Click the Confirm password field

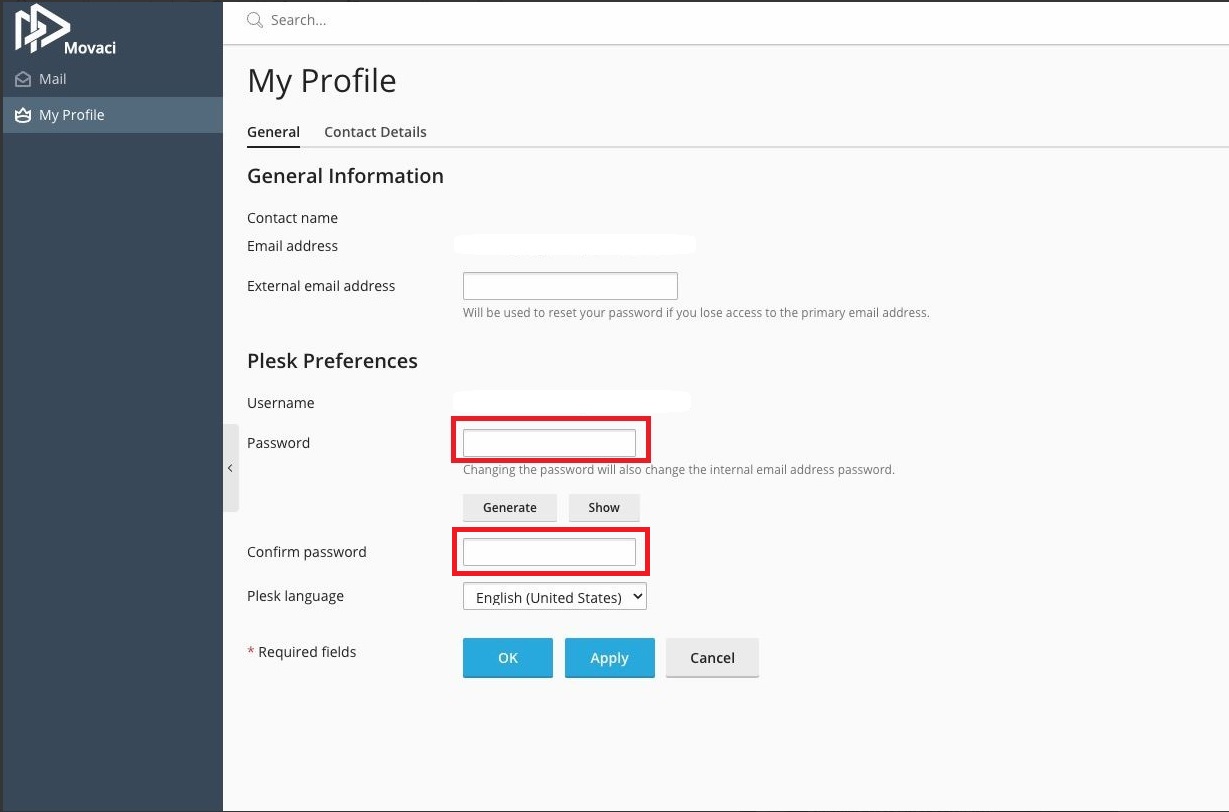tap(549, 552)
